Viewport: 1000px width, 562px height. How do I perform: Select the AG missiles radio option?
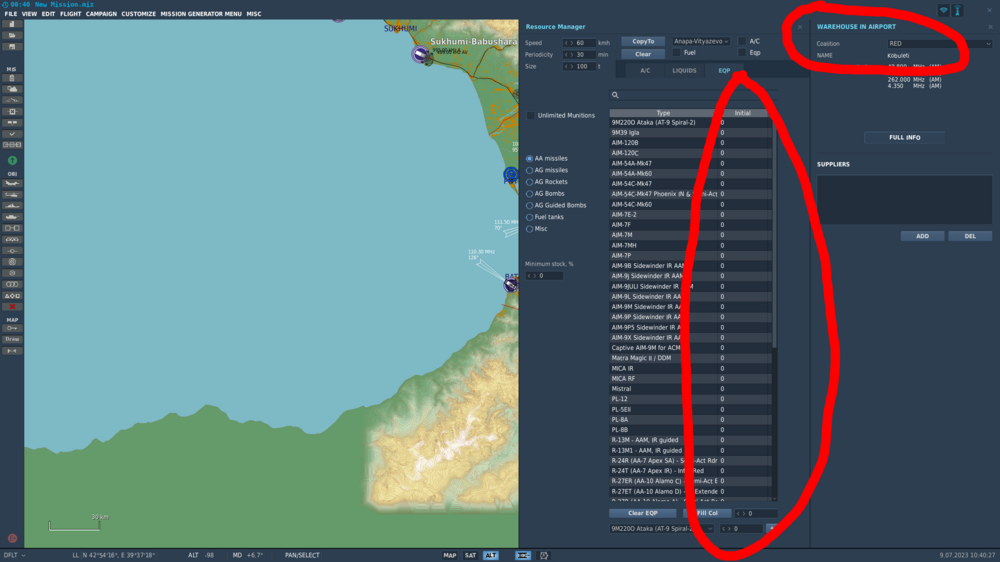[529, 170]
